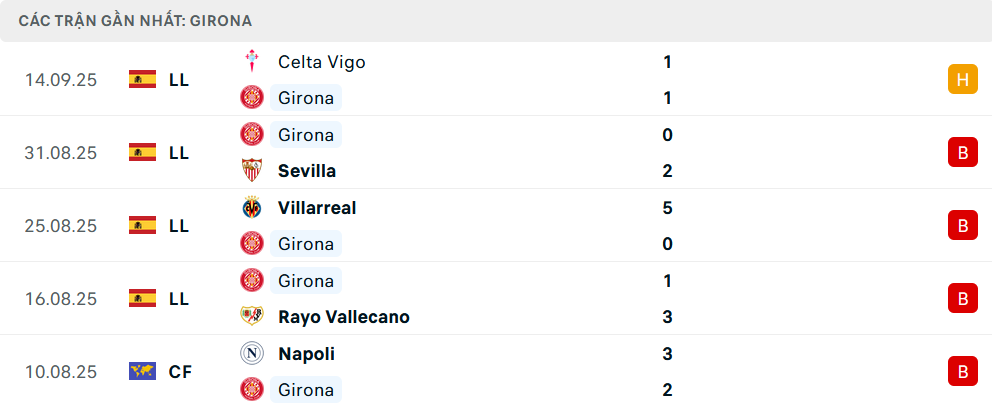Click the Napoli club crest
This screenshot has width=992, height=405.
click(251, 354)
